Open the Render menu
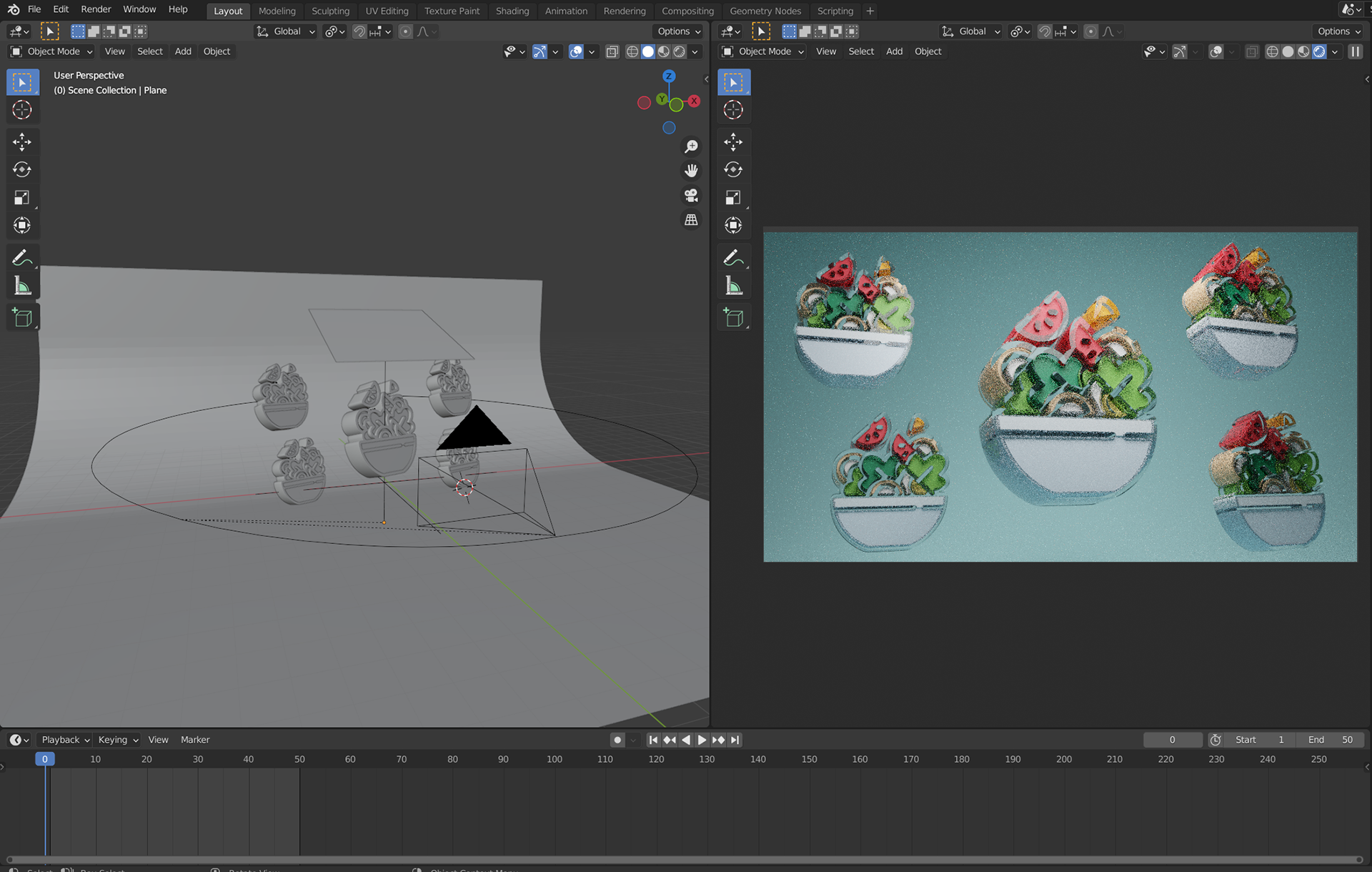Image resolution: width=1372 pixels, height=872 pixels. 96,9
